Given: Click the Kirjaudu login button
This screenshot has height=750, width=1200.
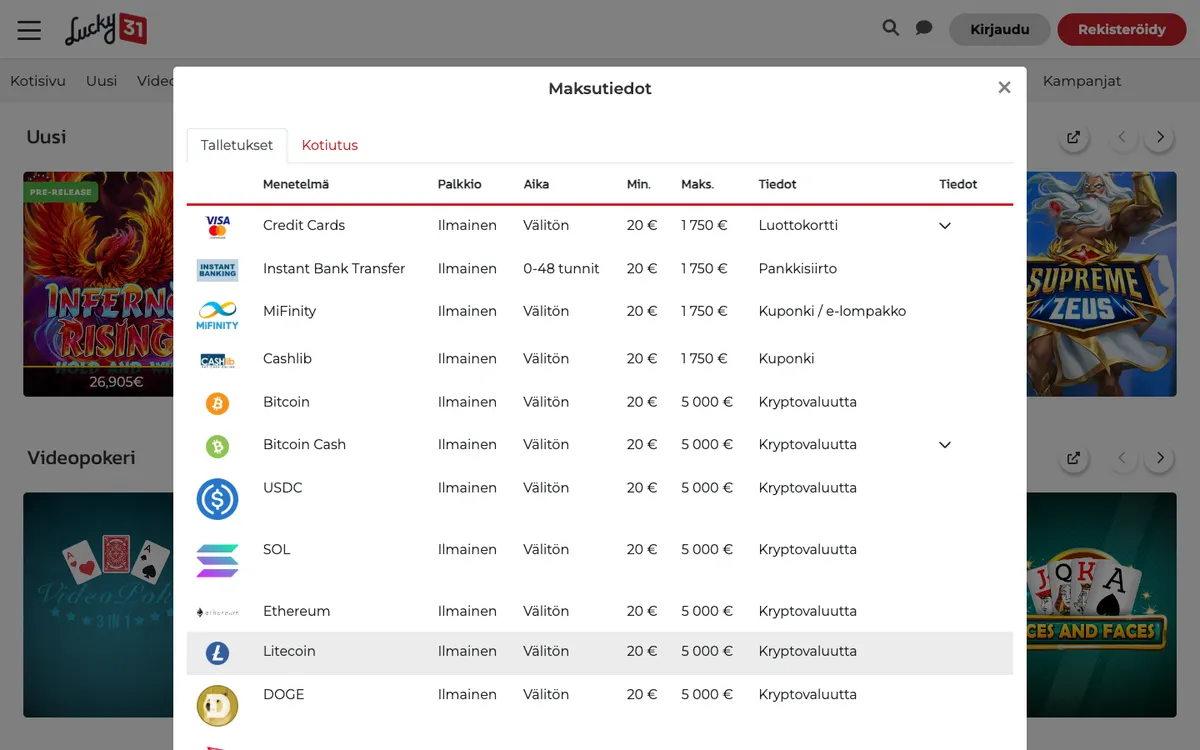Looking at the screenshot, I should (x=1000, y=29).
